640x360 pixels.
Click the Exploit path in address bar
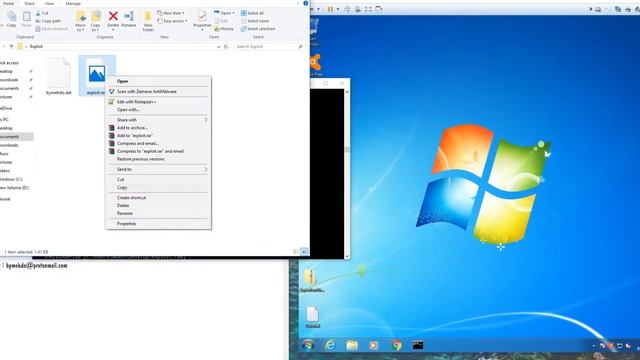36,47
